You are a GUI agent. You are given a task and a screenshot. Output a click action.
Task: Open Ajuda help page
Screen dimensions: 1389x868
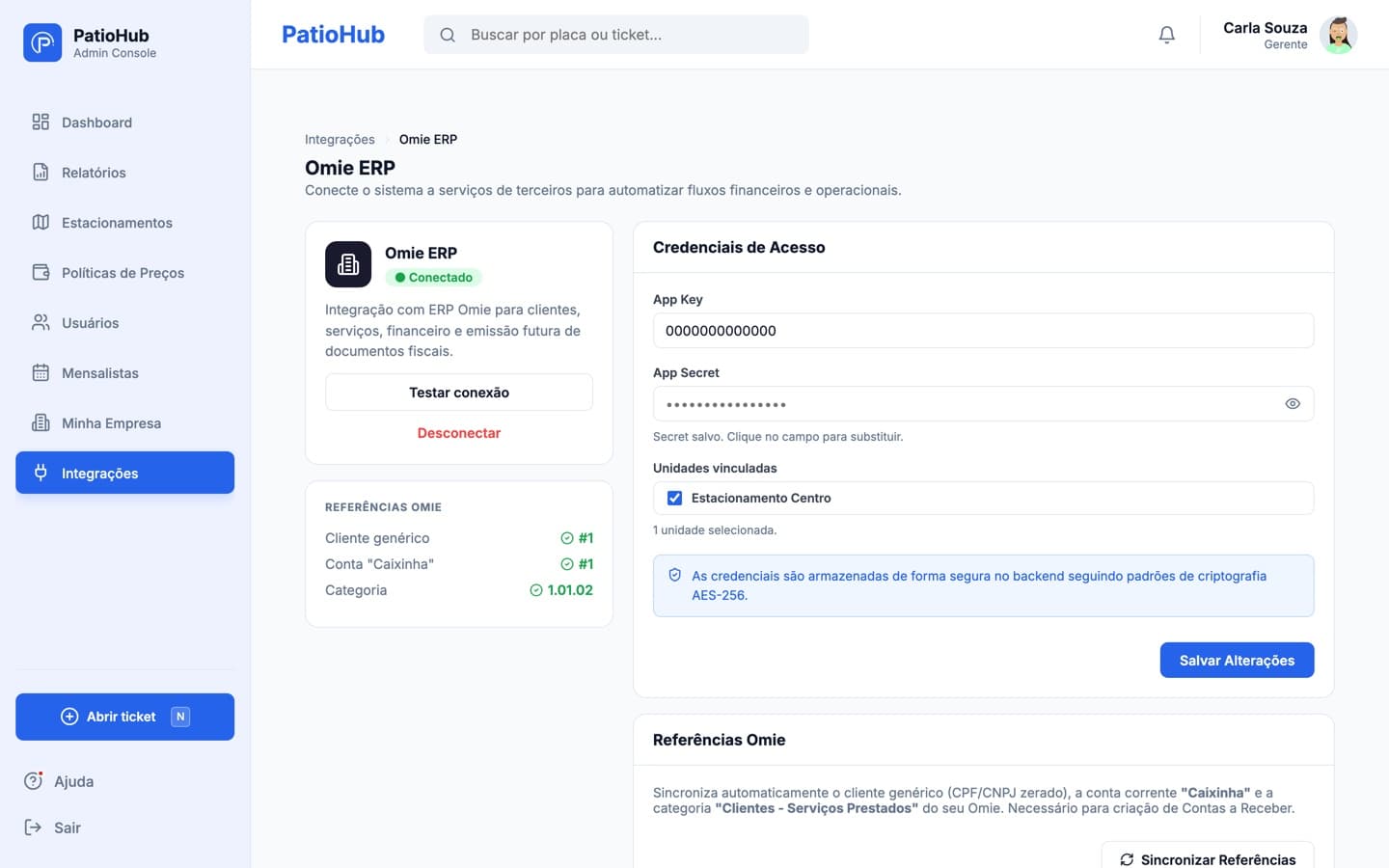click(x=60, y=781)
